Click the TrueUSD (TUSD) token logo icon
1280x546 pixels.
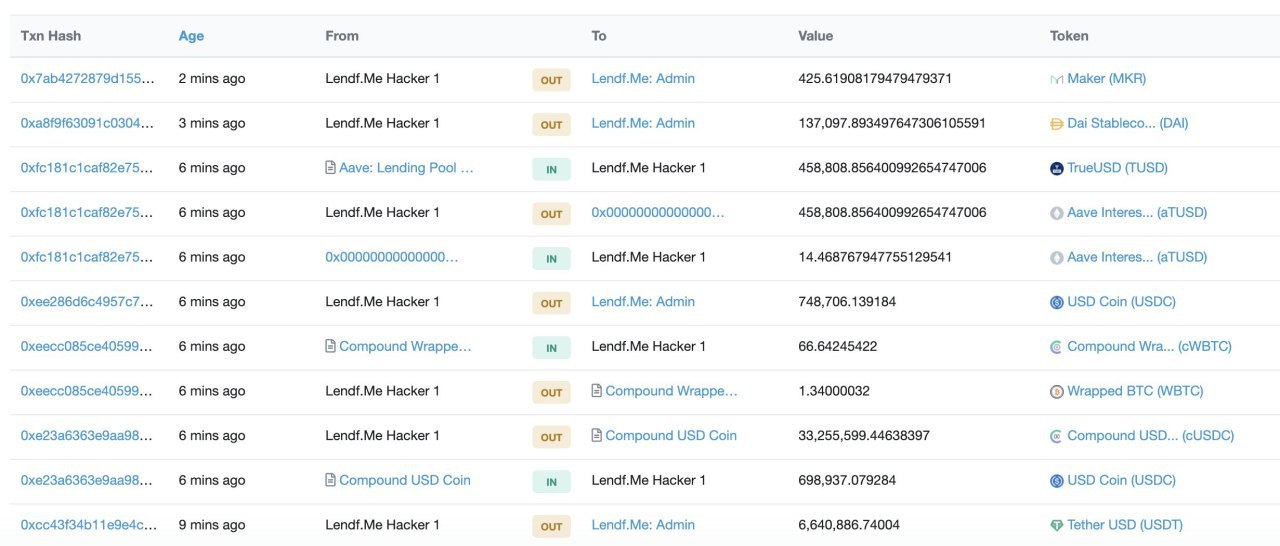coord(1056,168)
